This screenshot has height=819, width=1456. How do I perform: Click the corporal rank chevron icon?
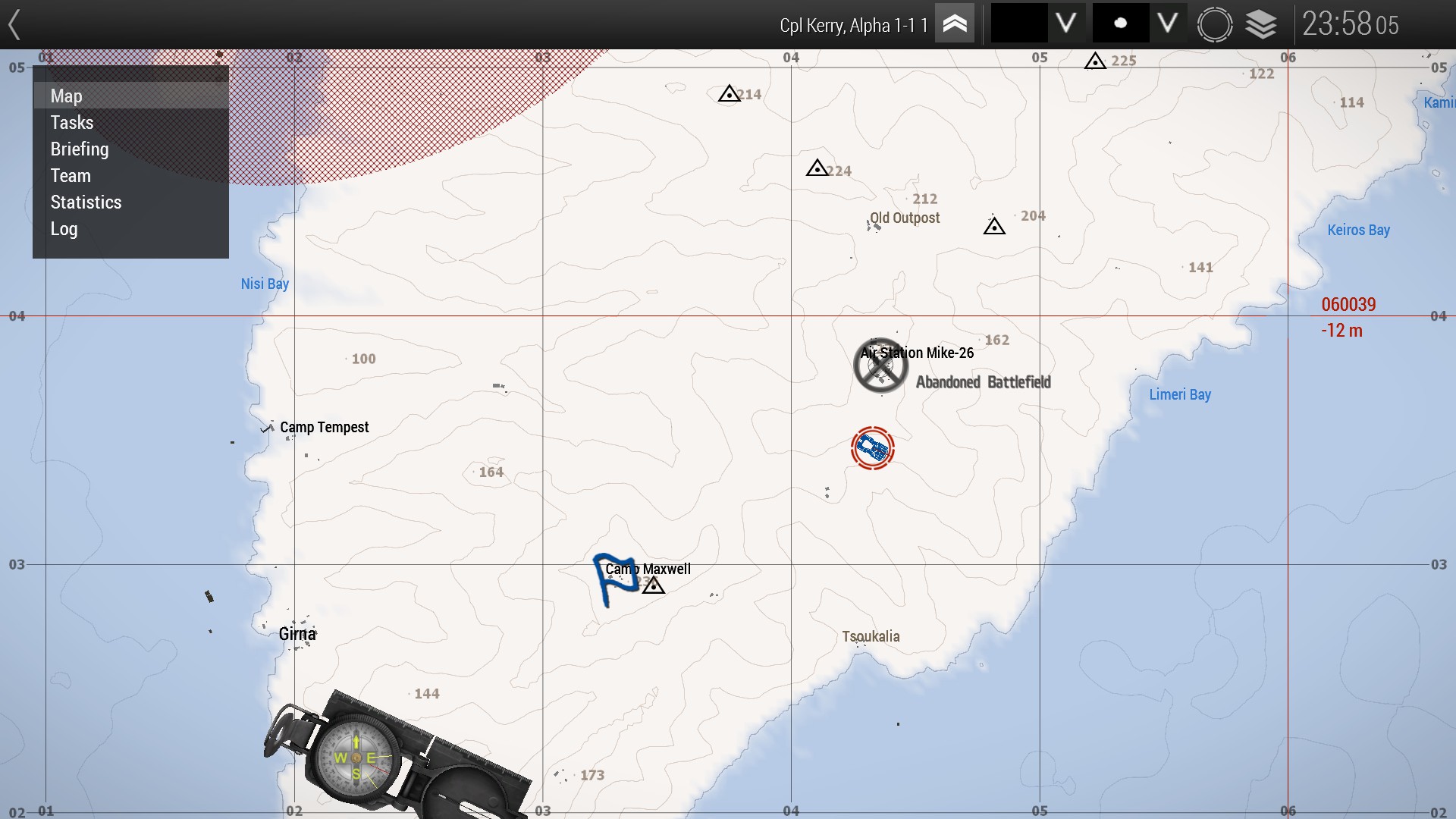coord(955,24)
